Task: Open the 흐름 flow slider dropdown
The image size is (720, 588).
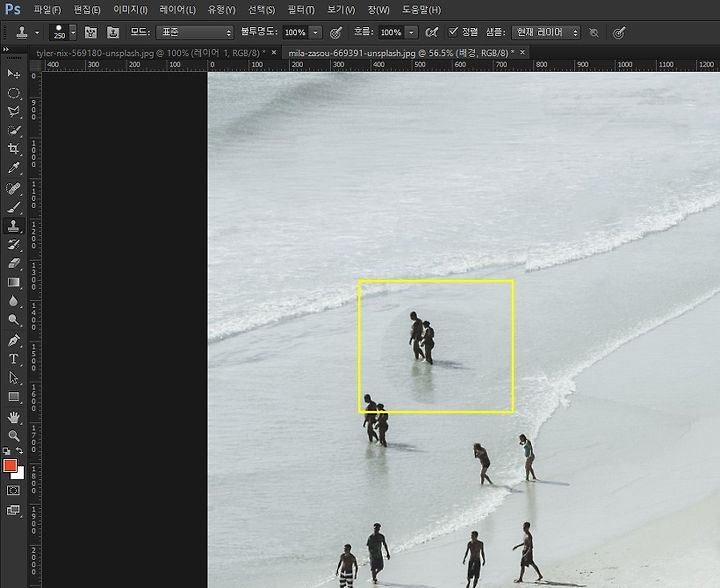Action: pos(411,32)
